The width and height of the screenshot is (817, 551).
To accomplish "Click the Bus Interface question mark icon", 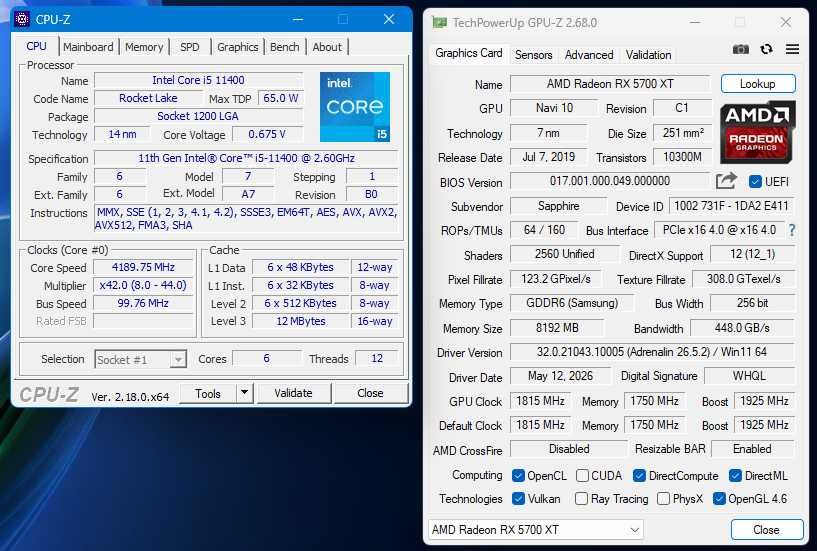I will 792,230.
